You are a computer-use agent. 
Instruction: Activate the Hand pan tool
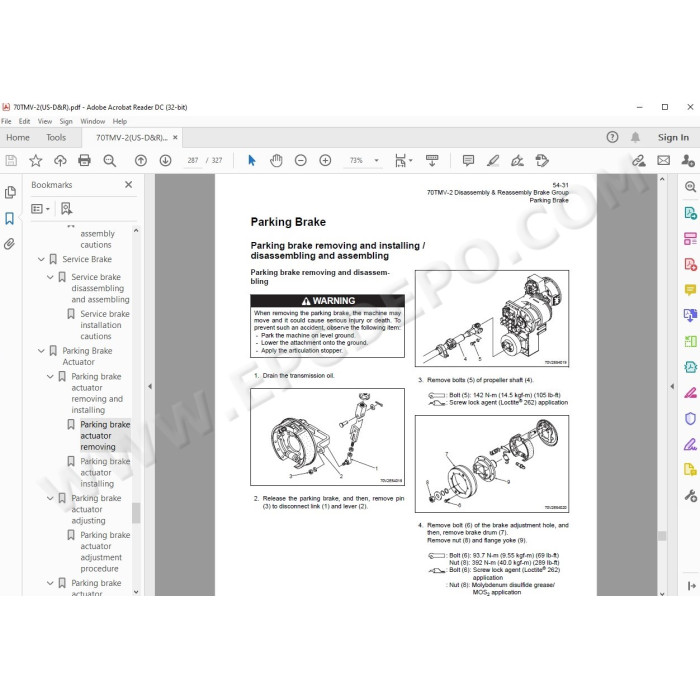(276, 160)
